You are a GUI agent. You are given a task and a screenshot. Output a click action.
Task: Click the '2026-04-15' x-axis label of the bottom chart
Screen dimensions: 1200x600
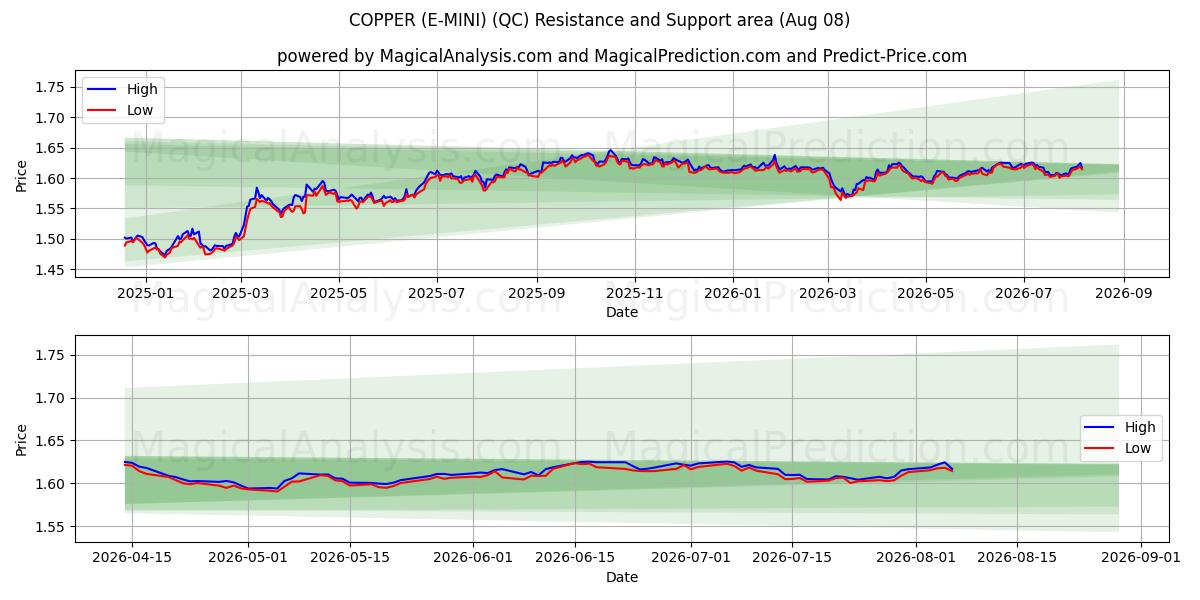132,558
